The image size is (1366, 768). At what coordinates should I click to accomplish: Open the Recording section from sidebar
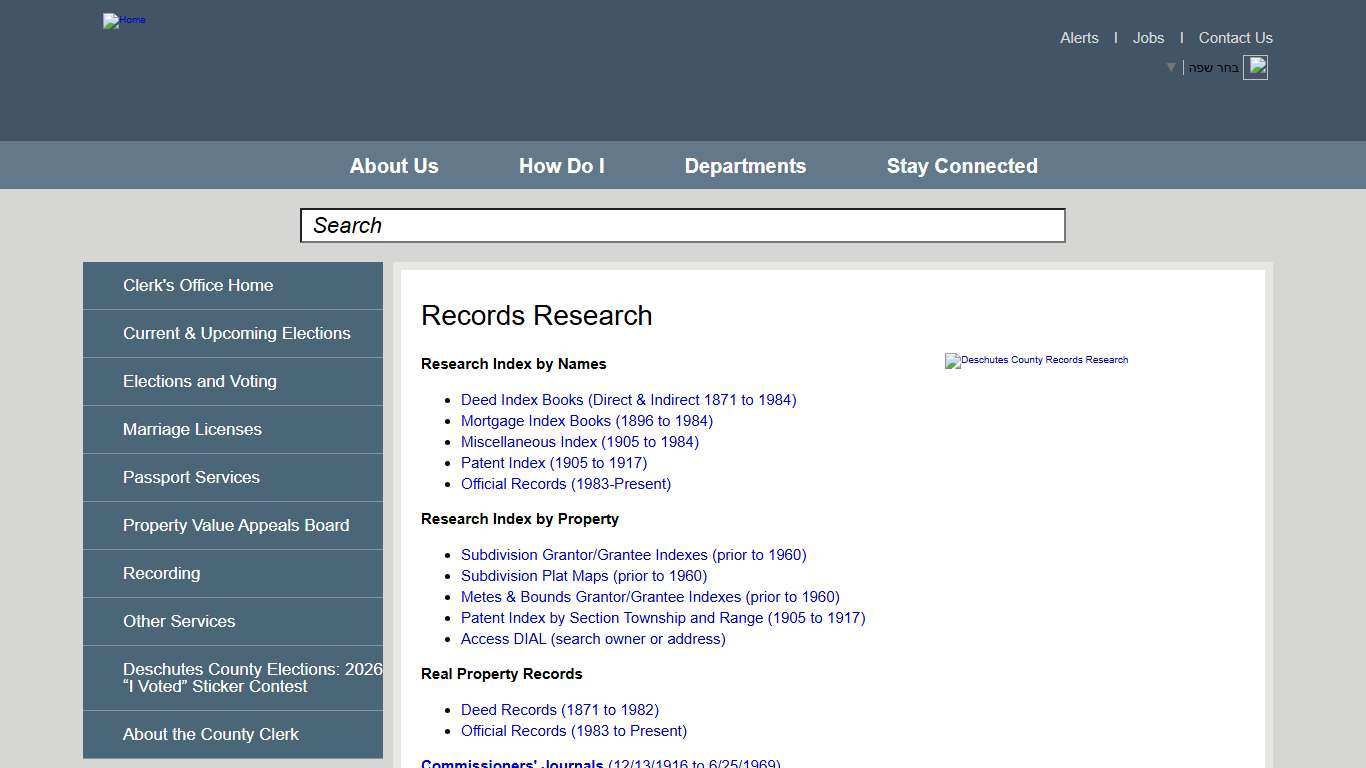tap(161, 573)
